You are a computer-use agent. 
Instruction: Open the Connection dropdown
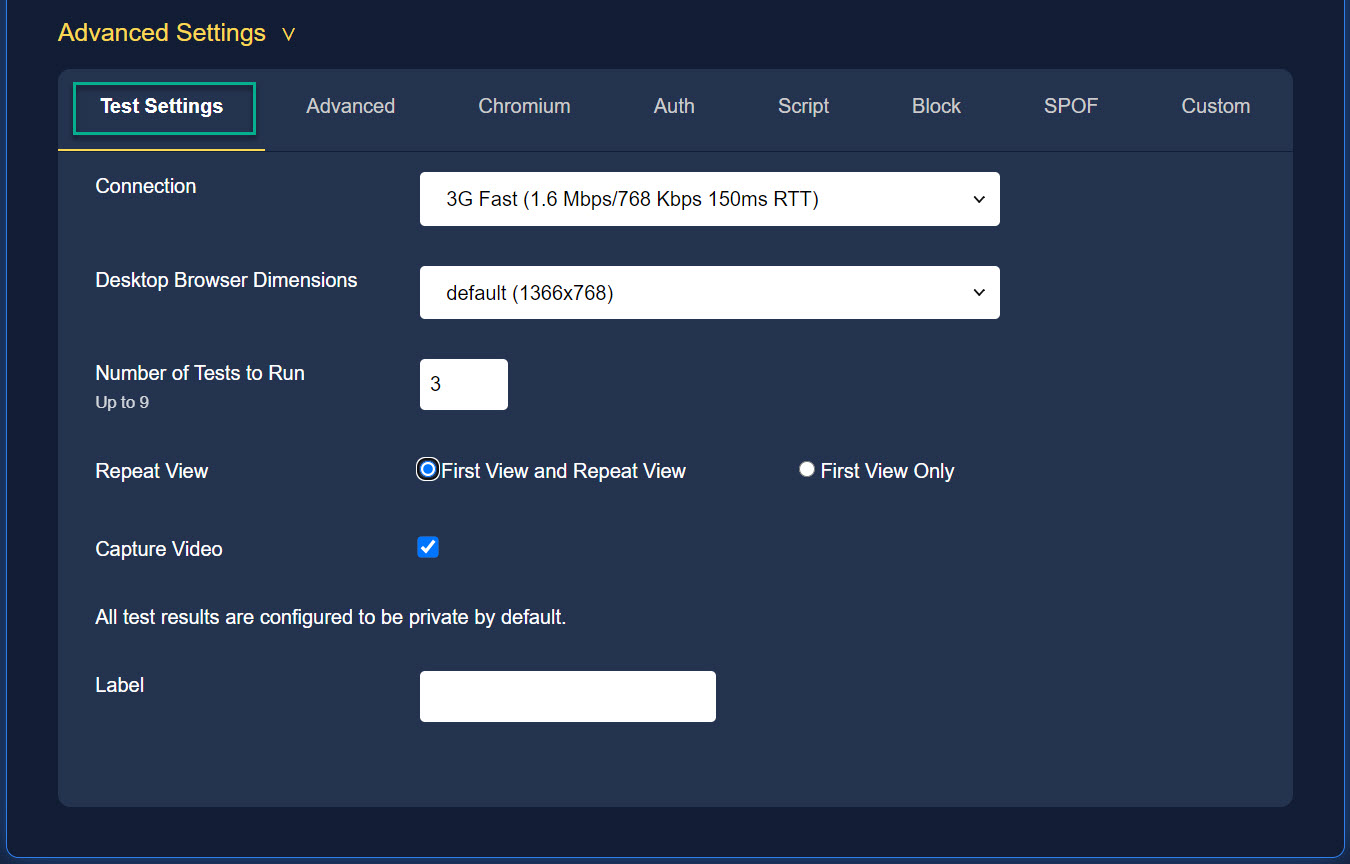coord(710,199)
